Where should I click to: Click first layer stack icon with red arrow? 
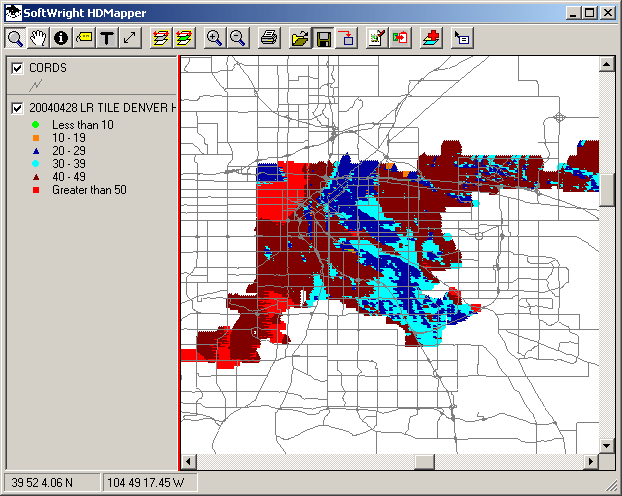point(161,38)
